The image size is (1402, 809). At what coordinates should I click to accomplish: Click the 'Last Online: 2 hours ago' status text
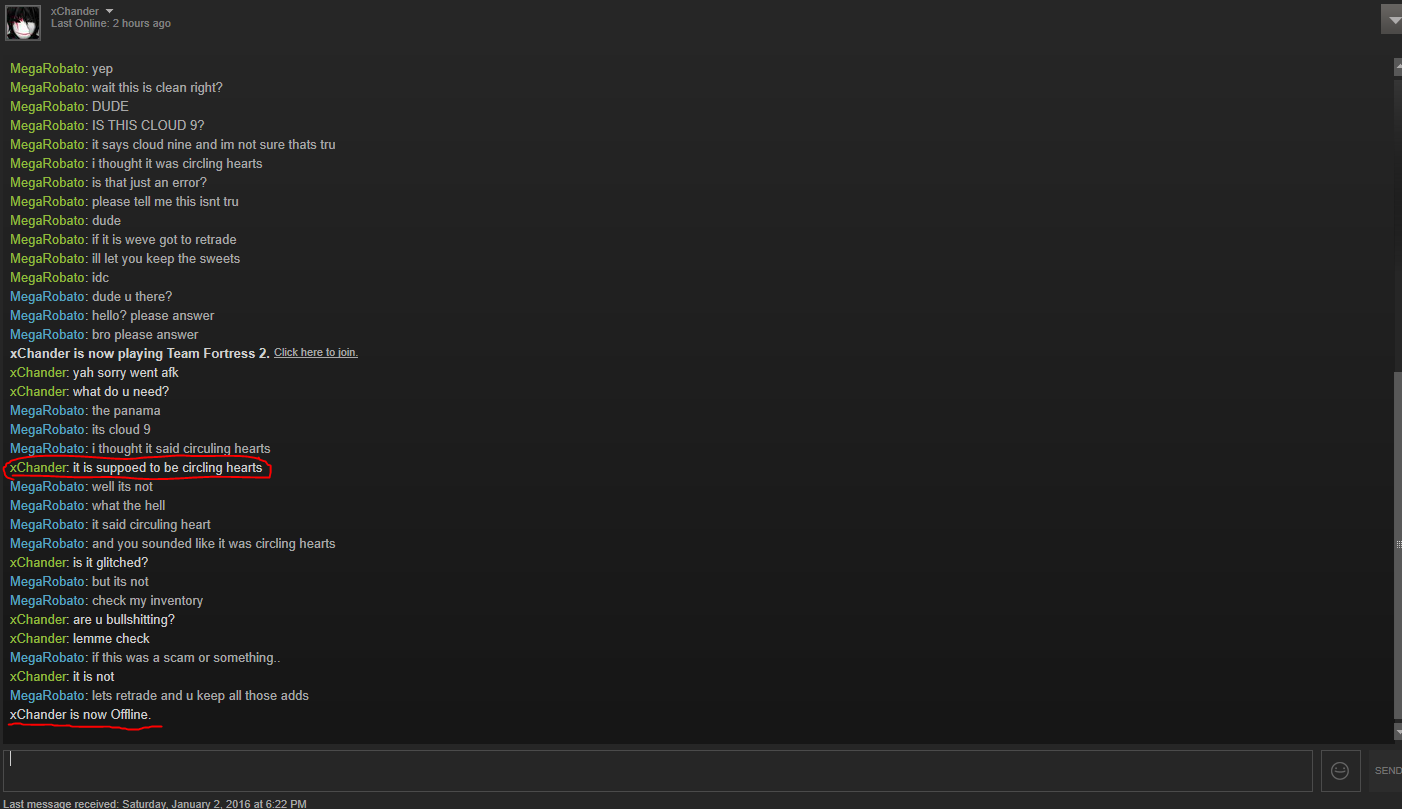tap(111, 23)
